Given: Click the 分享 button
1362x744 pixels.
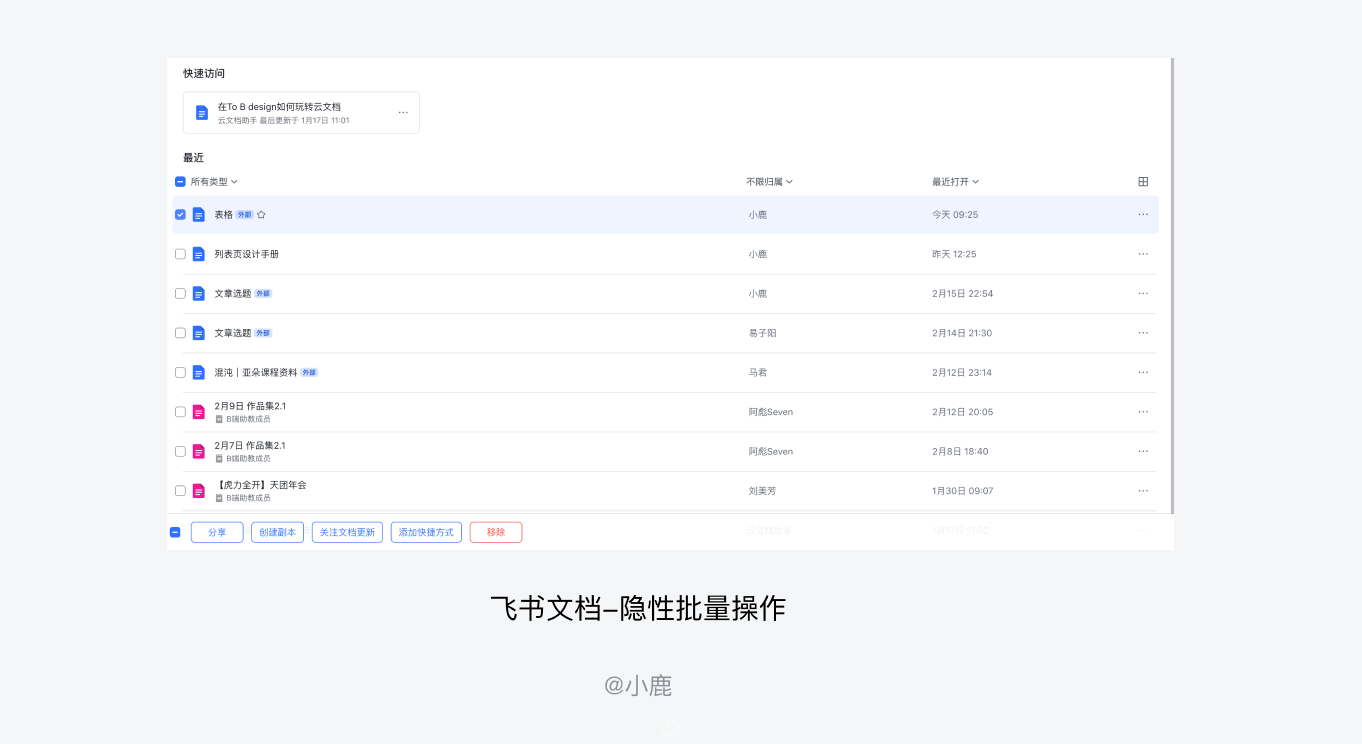Looking at the screenshot, I should click(x=217, y=533).
